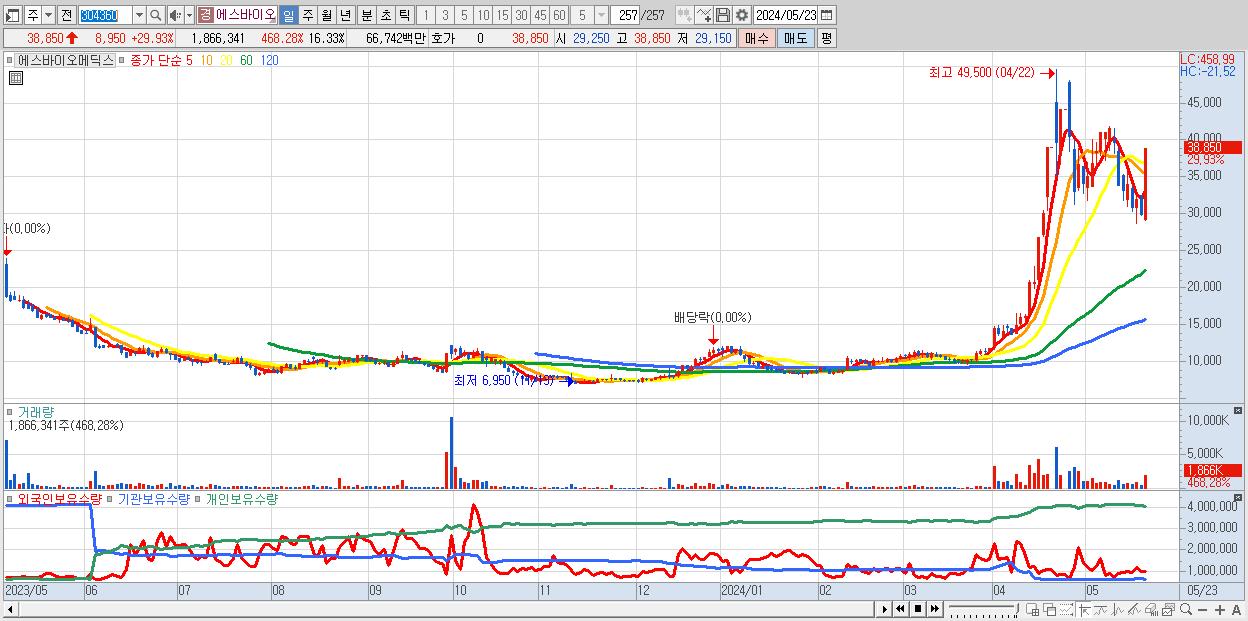Screen dimensions: 1248x621
Task: Open the dropdown arrow beside the speaker icon
Action: pos(189,15)
